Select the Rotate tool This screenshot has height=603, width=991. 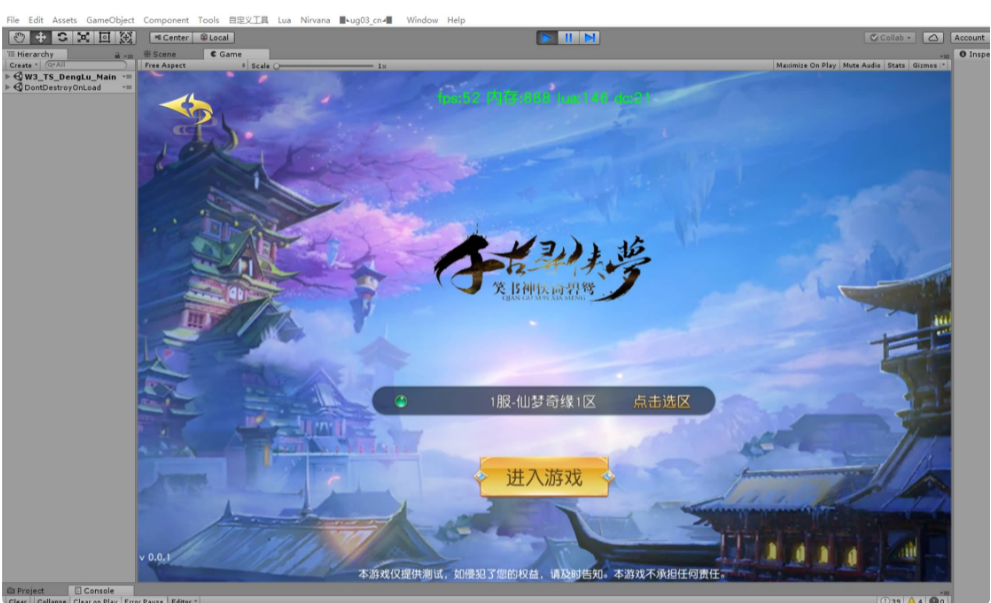(x=62, y=37)
